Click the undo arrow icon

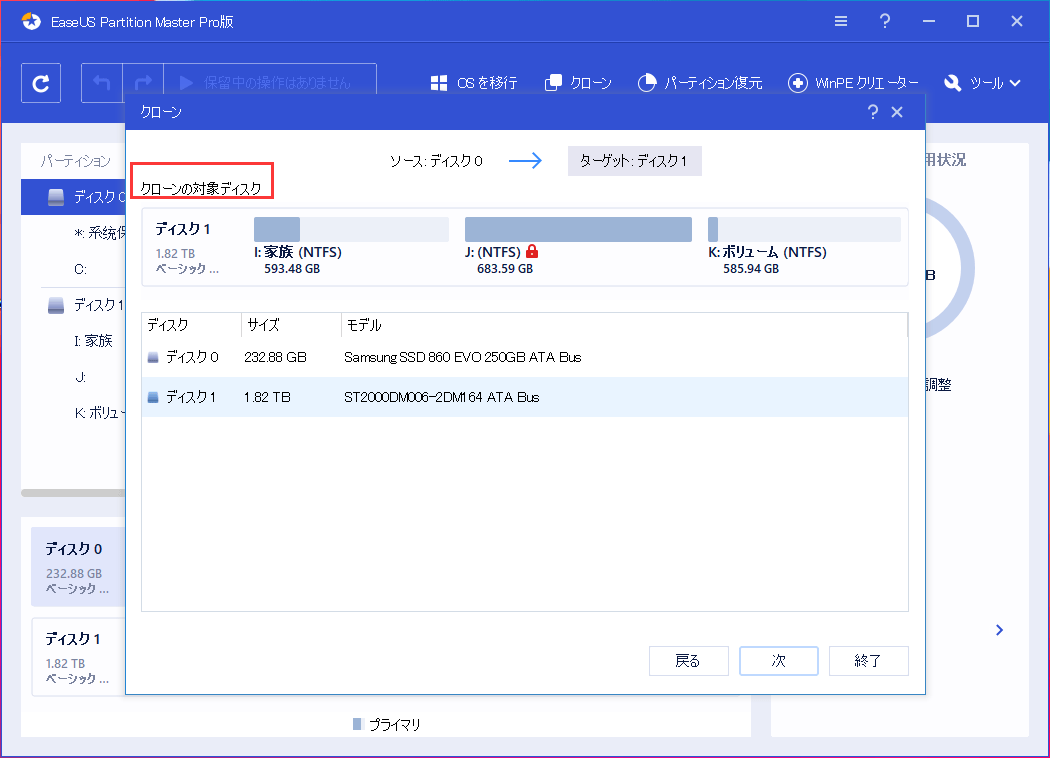pyautogui.click(x=102, y=83)
